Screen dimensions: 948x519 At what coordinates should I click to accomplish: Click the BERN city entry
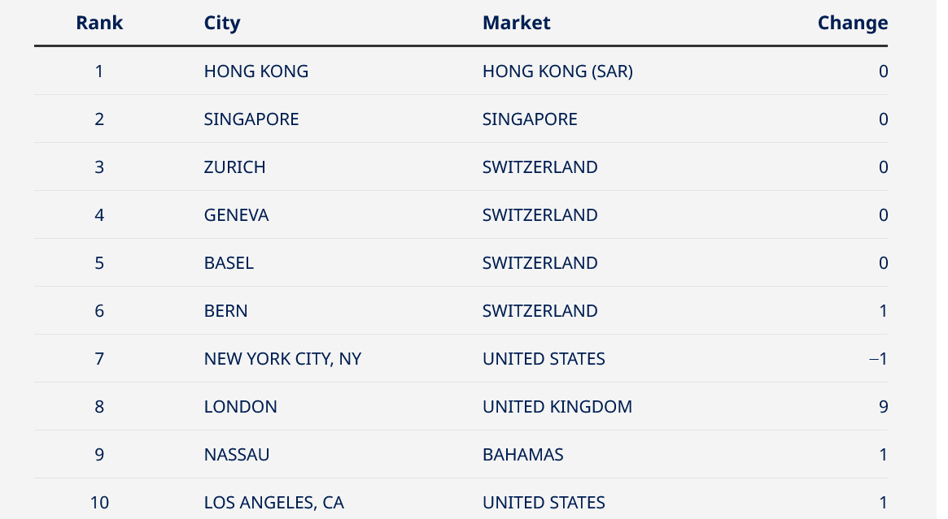pyautogui.click(x=226, y=311)
